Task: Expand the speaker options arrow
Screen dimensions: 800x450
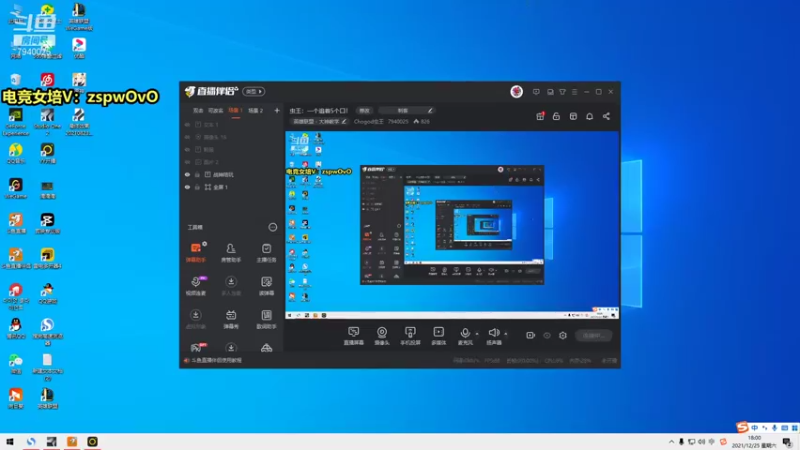Action: [506, 334]
